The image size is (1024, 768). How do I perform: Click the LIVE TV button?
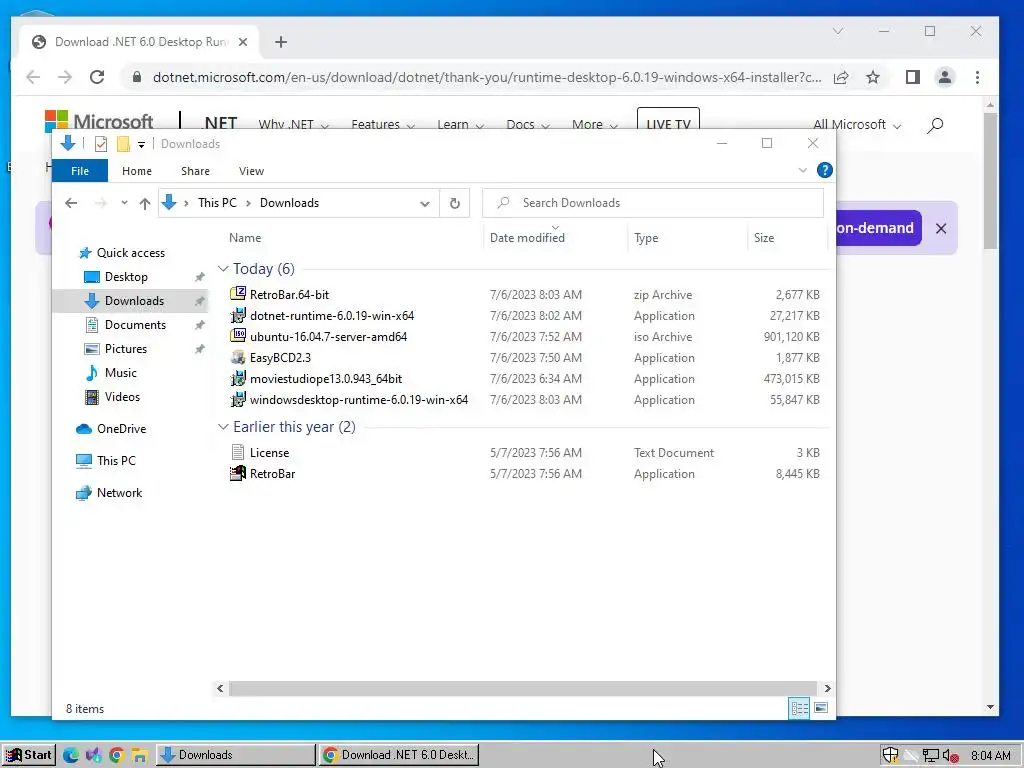click(668, 121)
